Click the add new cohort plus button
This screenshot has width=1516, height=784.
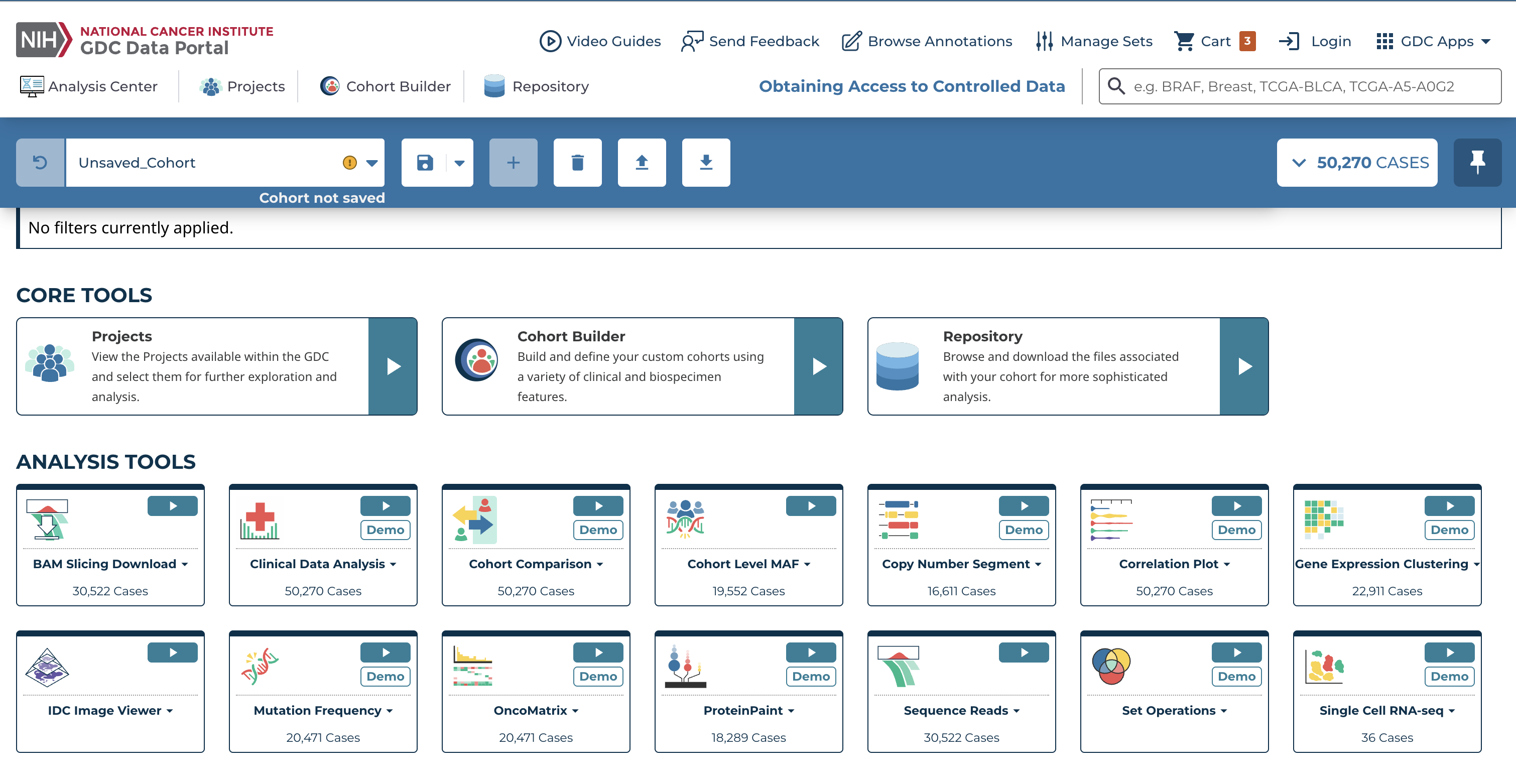pyautogui.click(x=513, y=163)
